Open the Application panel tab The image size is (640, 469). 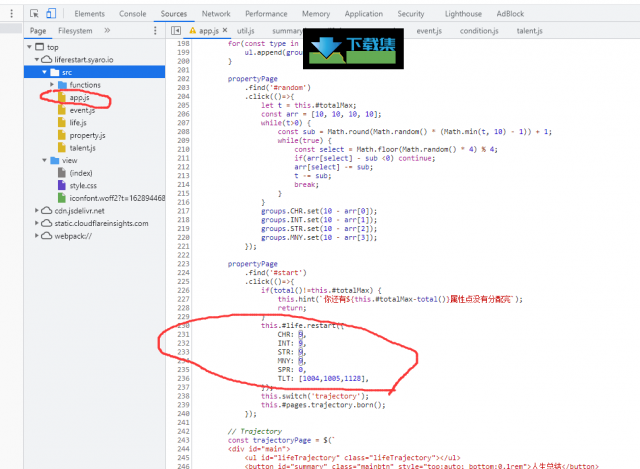(x=364, y=14)
